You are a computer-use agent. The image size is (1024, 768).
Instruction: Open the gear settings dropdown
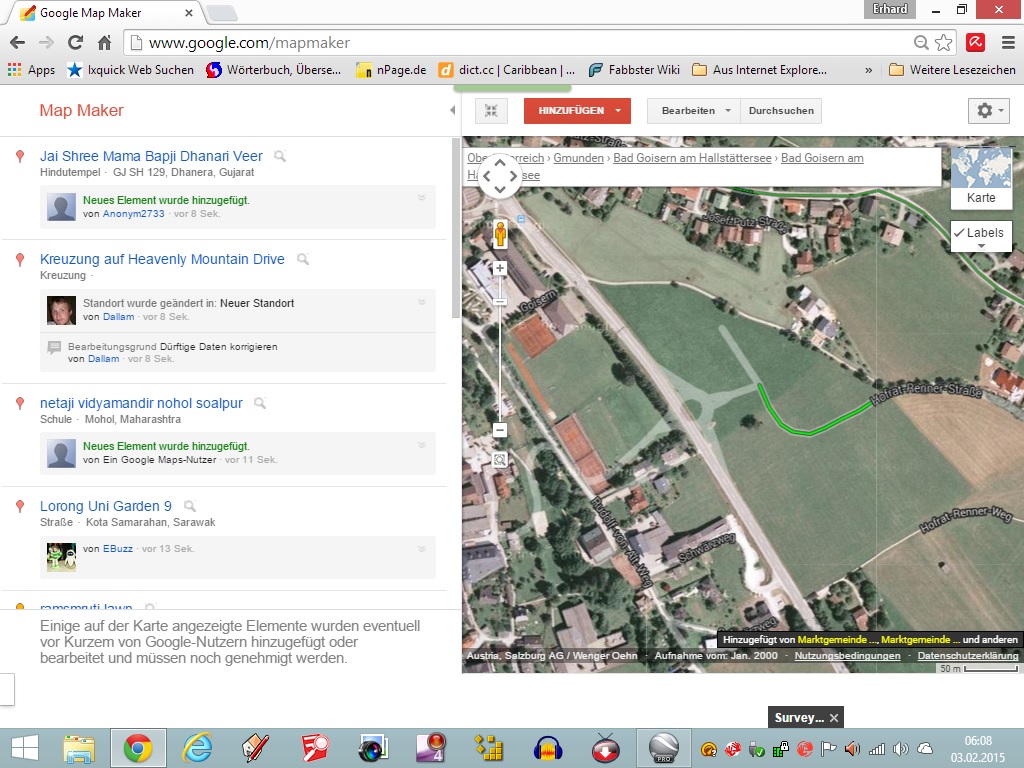989,111
